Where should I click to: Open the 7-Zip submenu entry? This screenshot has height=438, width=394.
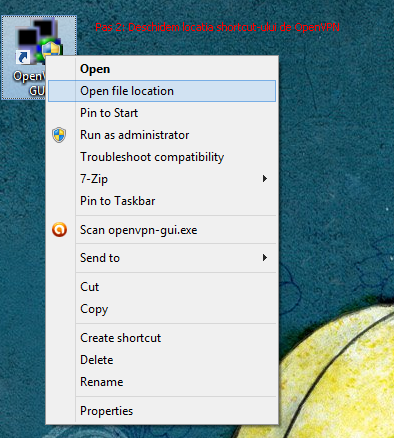(162, 179)
